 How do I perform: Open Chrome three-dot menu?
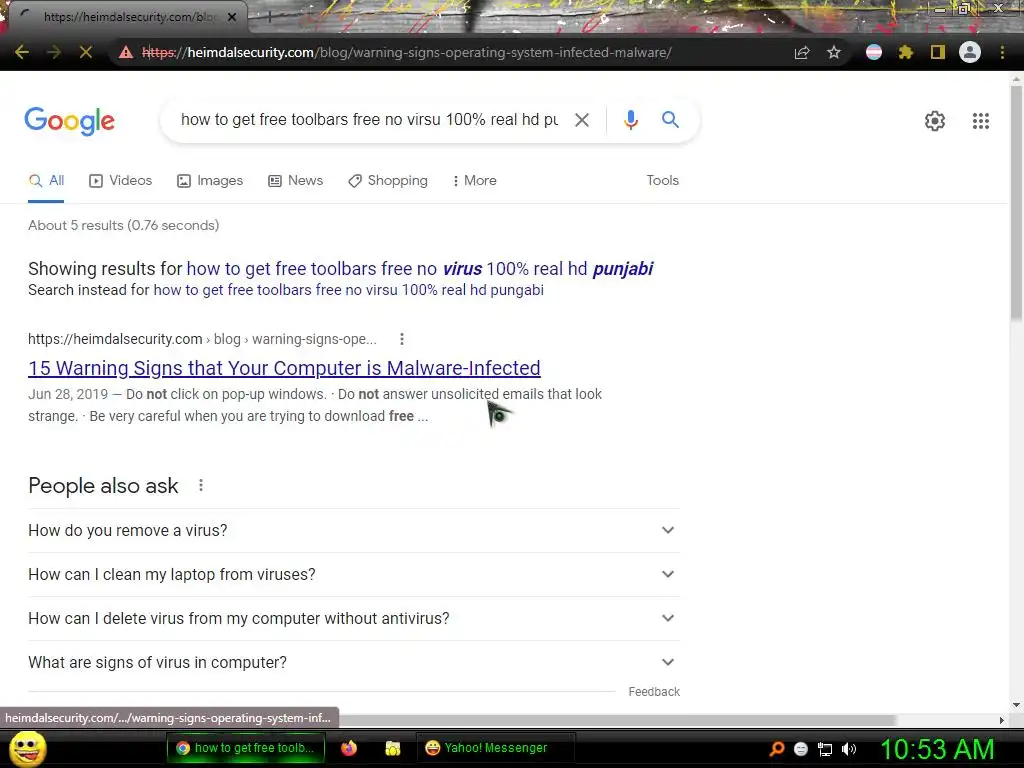(x=1002, y=52)
